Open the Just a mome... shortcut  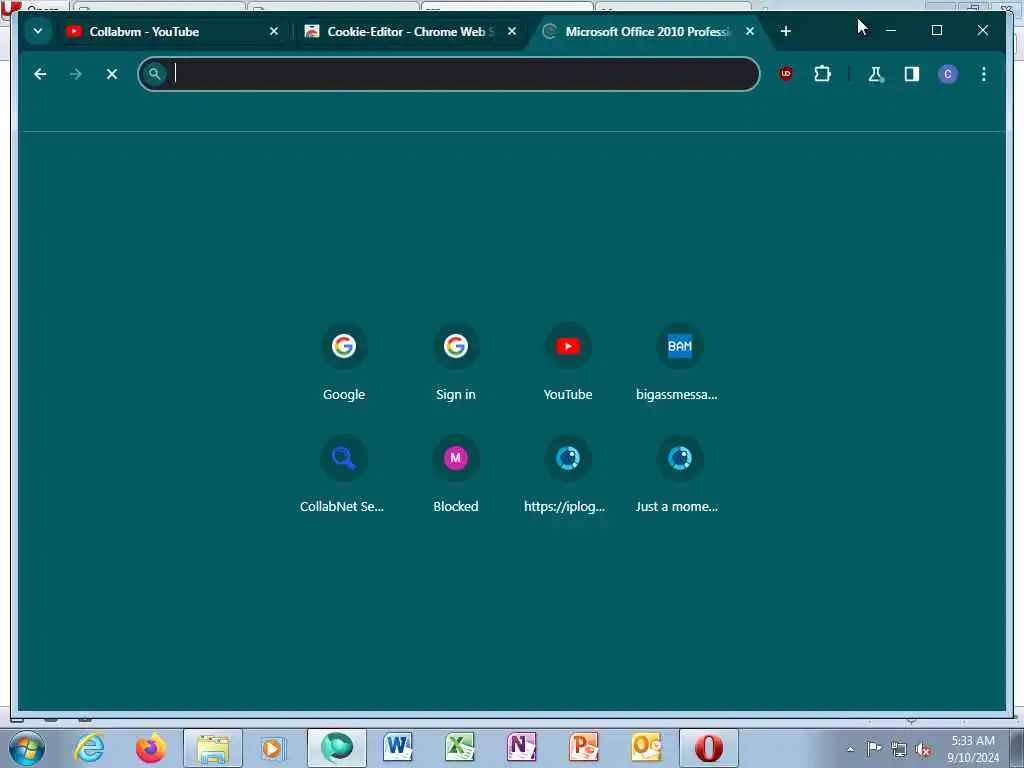679,475
